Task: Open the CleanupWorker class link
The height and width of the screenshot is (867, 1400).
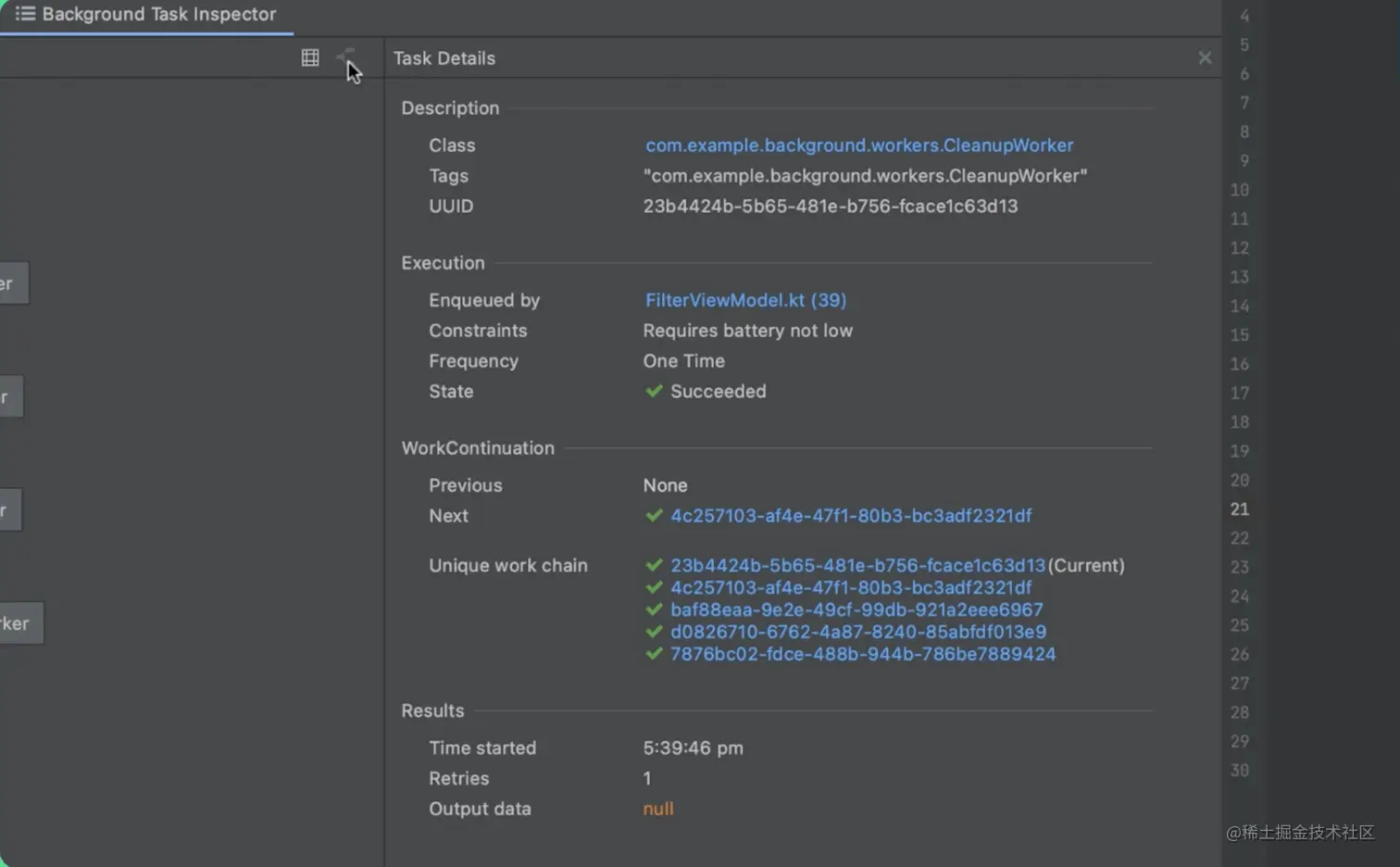Action: tap(859, 145)
